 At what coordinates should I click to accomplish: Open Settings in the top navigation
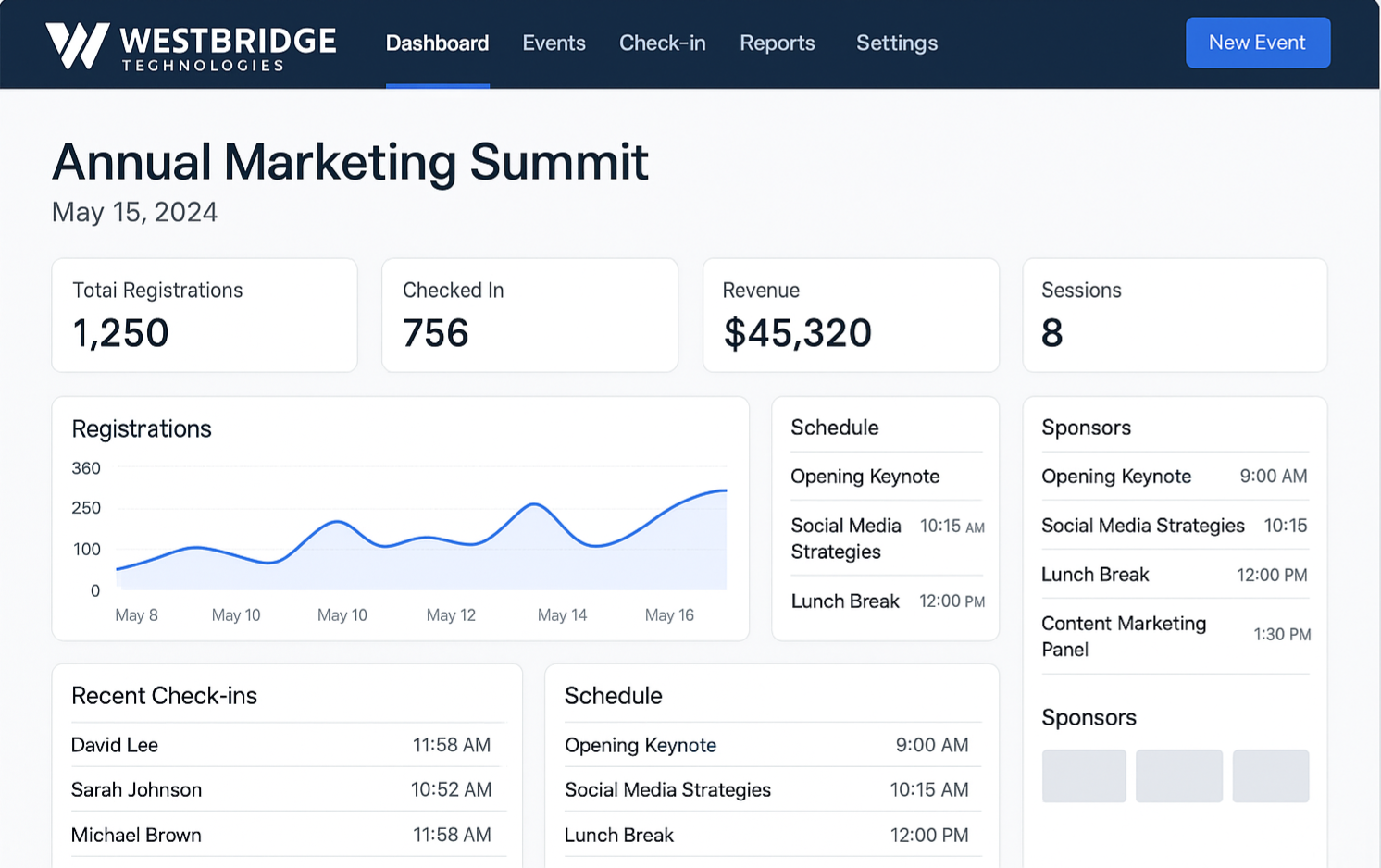[x=896, y=43]
